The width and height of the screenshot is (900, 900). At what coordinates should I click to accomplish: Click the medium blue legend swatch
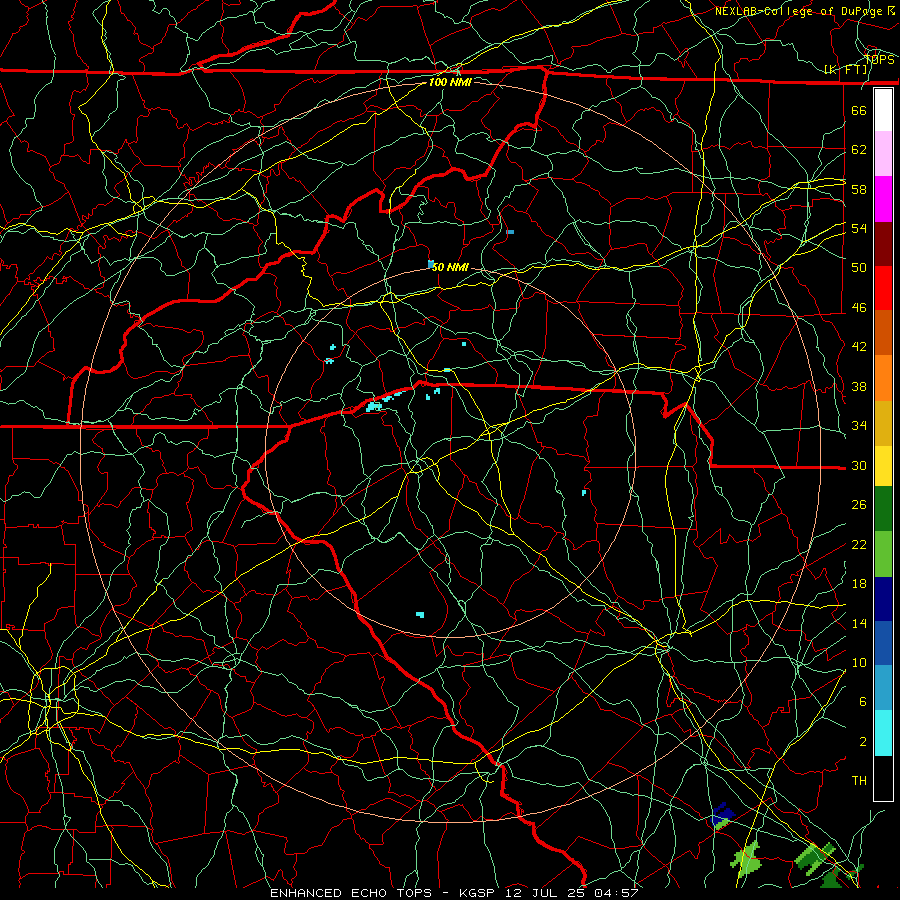883,643
